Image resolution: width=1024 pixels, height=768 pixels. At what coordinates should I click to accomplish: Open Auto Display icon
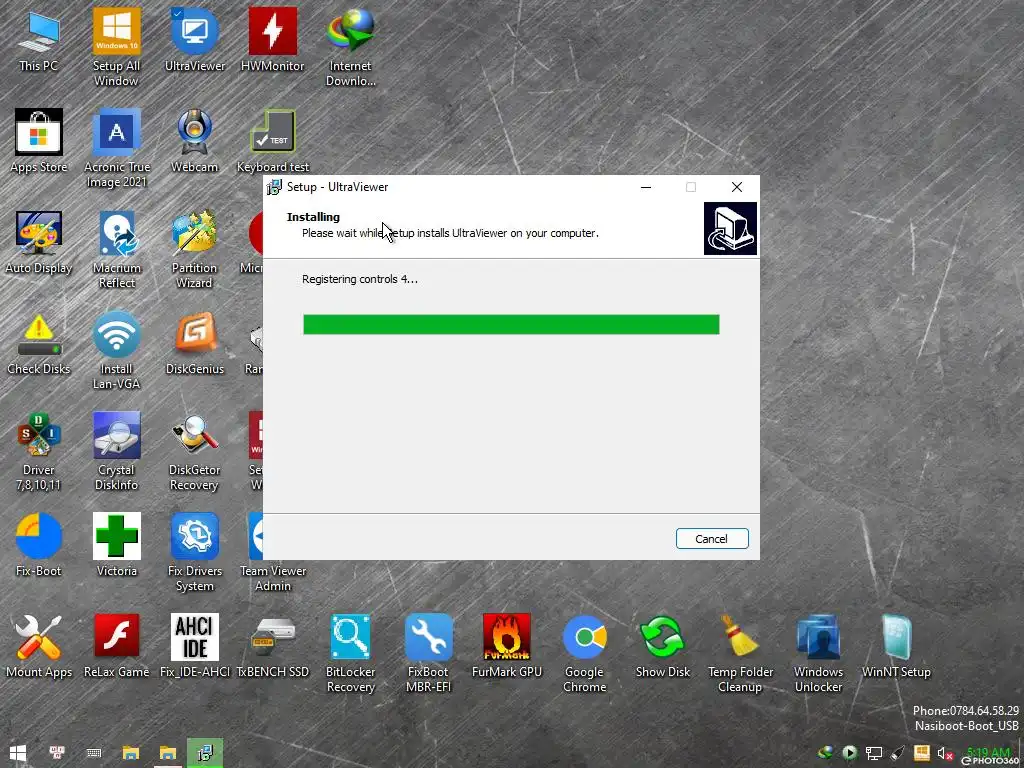pos(39,243)
